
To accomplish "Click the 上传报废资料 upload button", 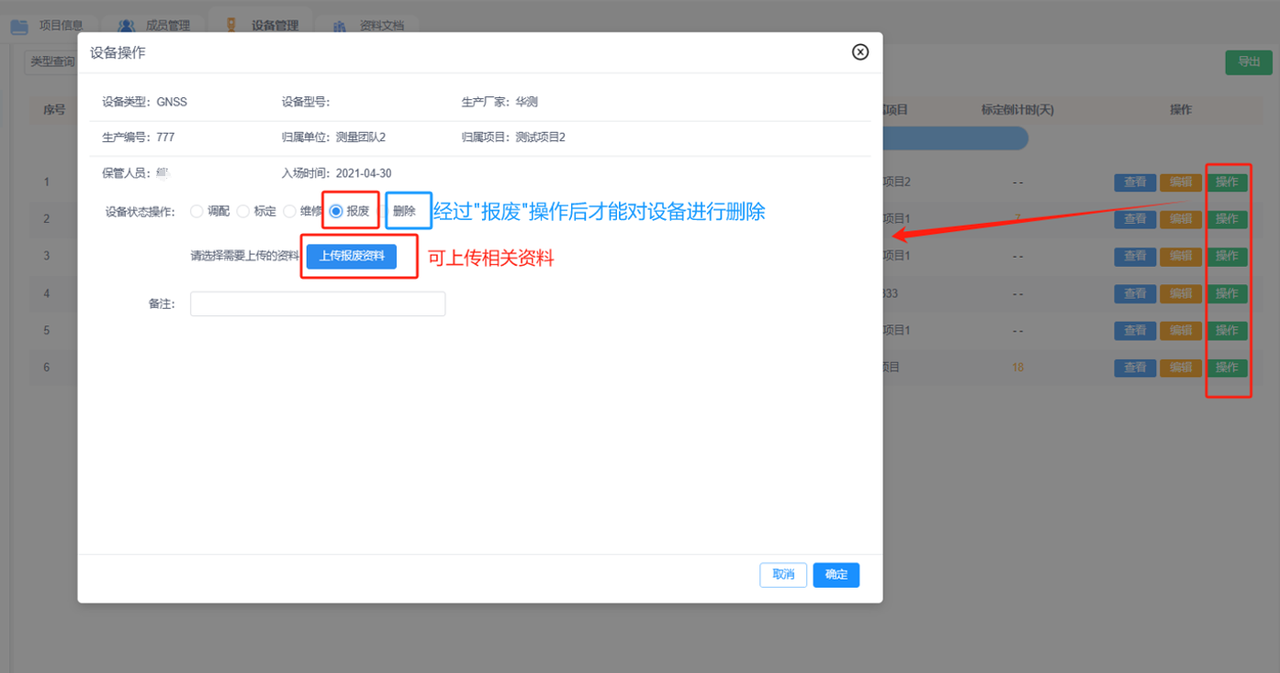I will (x=351, y=256).
